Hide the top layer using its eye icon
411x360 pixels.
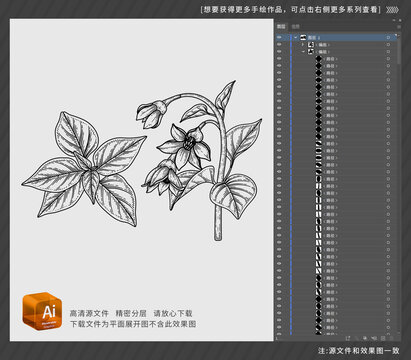(x=279, y=38)
